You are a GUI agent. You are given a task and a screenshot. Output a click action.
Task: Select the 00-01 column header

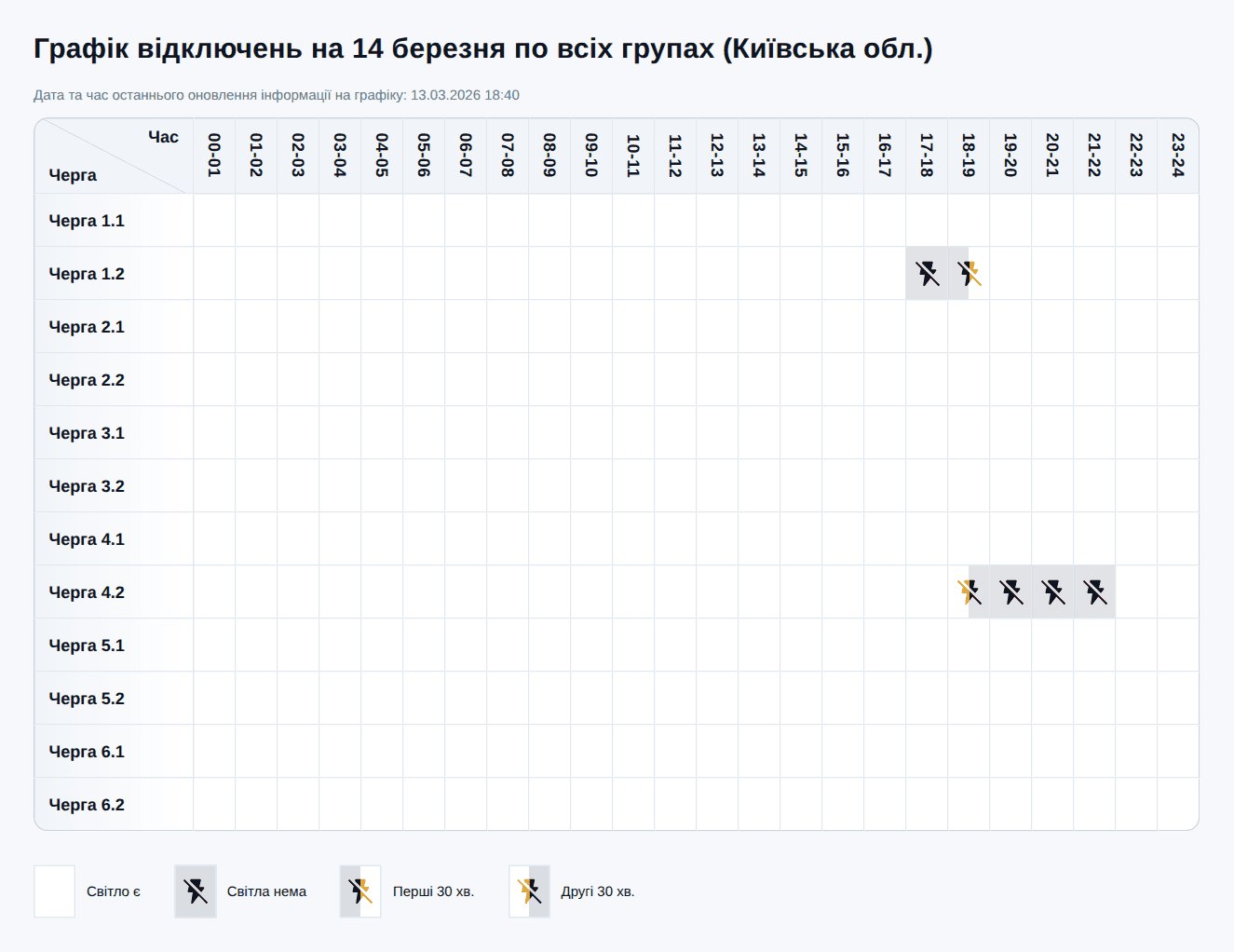[212, 154]
